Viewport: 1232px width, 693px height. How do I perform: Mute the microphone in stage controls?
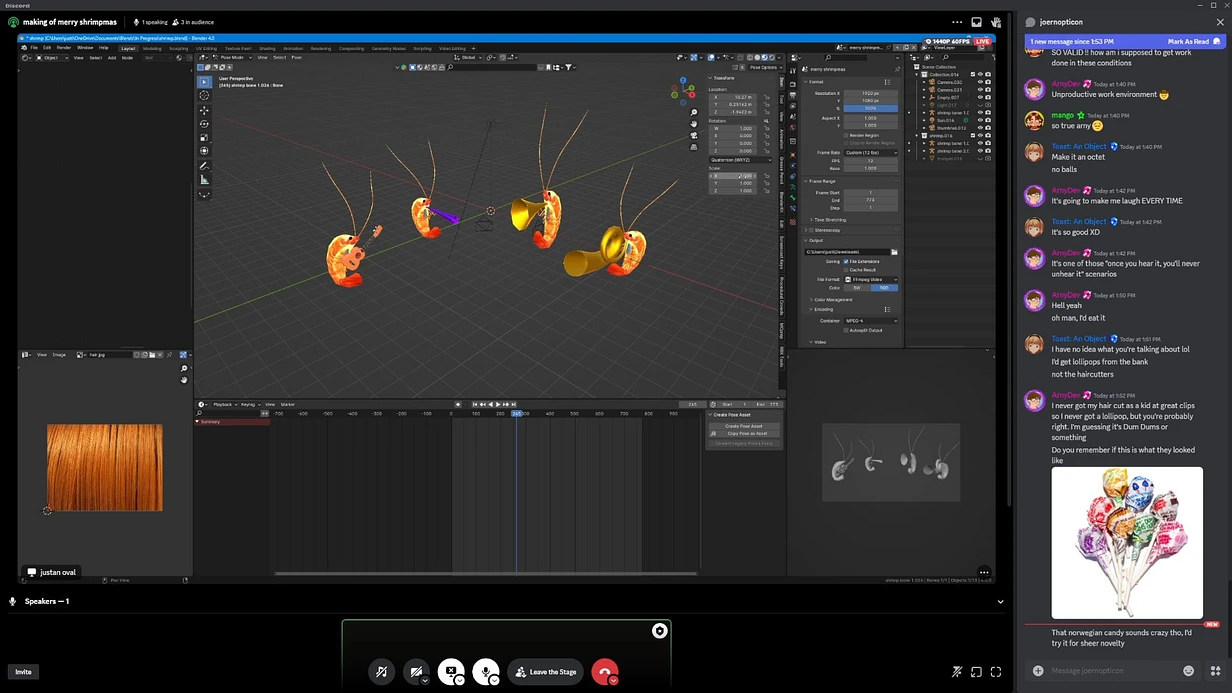486,672
